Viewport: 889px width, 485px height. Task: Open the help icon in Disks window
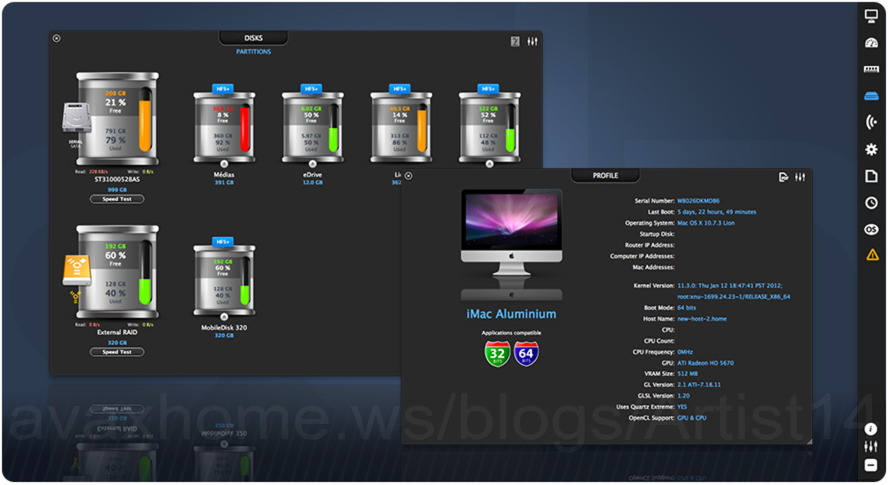point(515,41)
